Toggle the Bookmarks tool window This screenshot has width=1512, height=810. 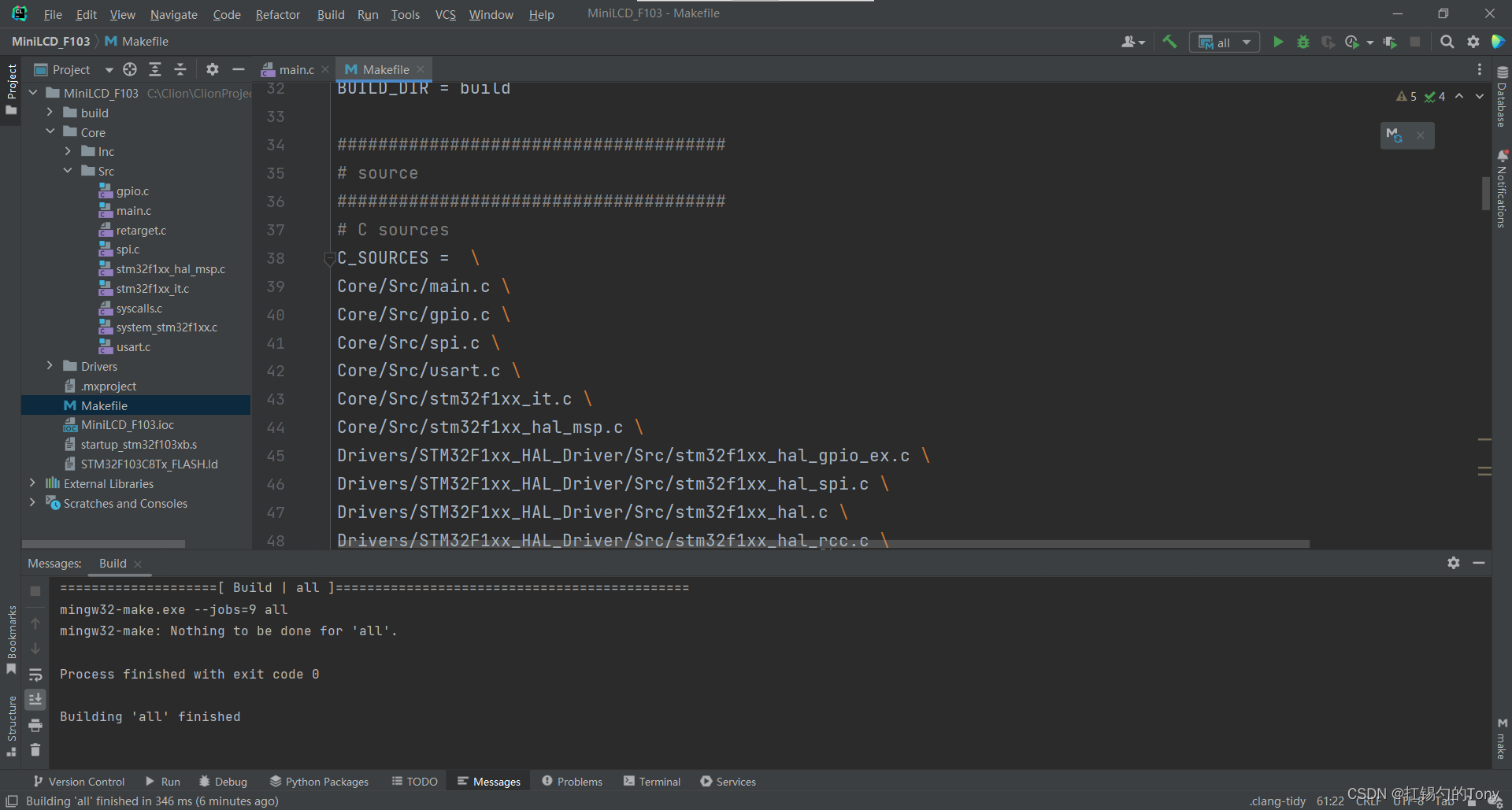tap(11, 641)
